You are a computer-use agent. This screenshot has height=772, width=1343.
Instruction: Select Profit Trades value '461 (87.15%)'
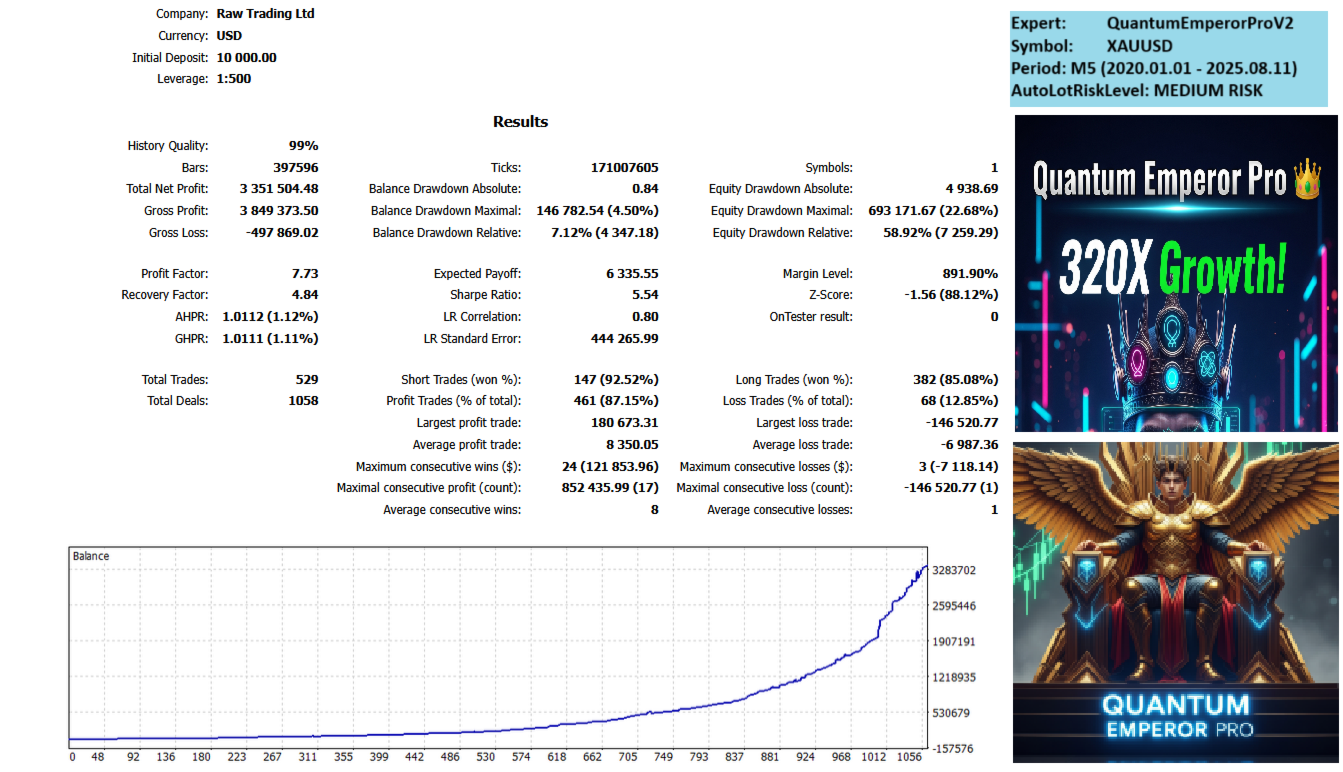click(x=616, y=401)
